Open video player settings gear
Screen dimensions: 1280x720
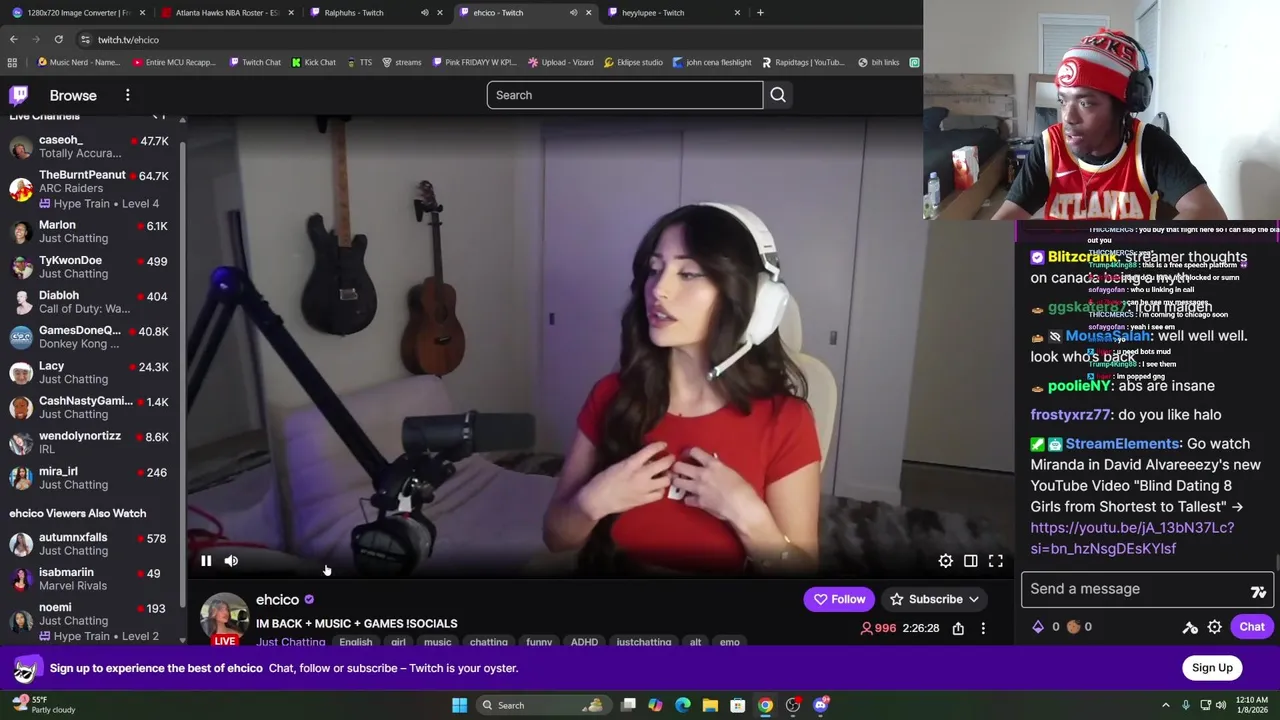tap(945, 561)
